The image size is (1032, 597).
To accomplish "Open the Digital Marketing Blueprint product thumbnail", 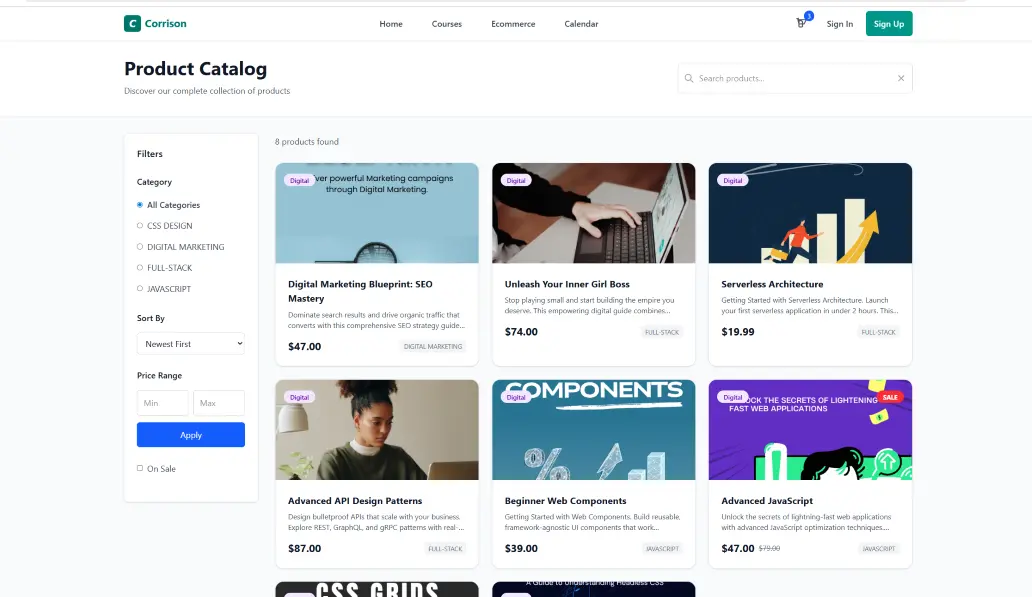I will [377, 213].
